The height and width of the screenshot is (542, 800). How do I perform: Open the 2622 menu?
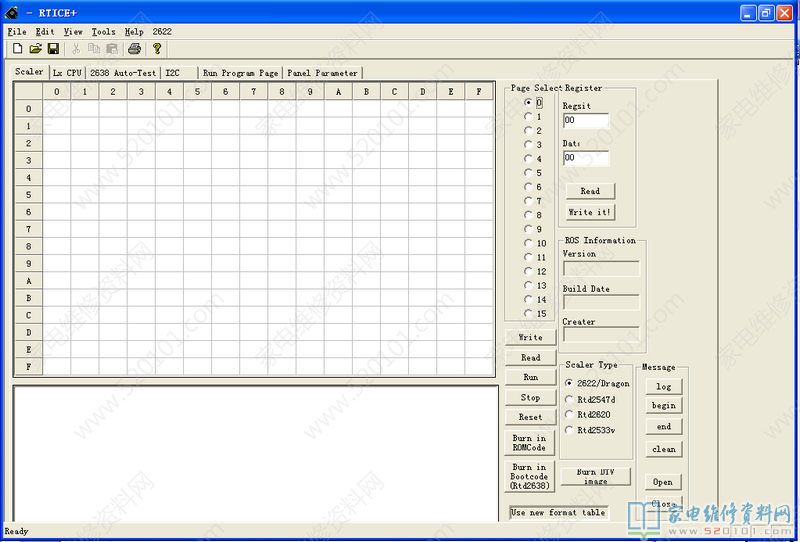click(162, 32)
